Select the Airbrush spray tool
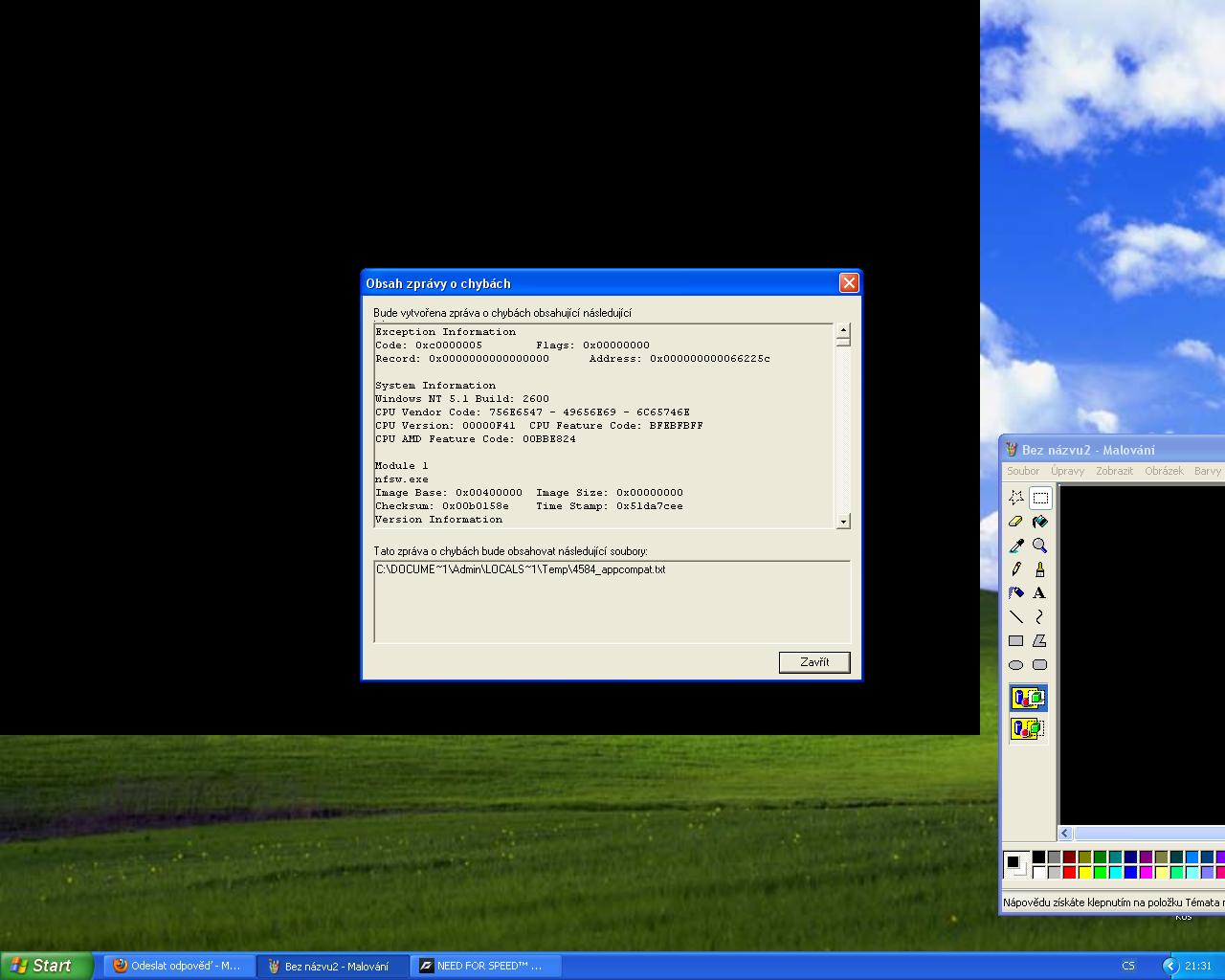The width and height of the screenshot is (1225, 980). pos(1016,593)
